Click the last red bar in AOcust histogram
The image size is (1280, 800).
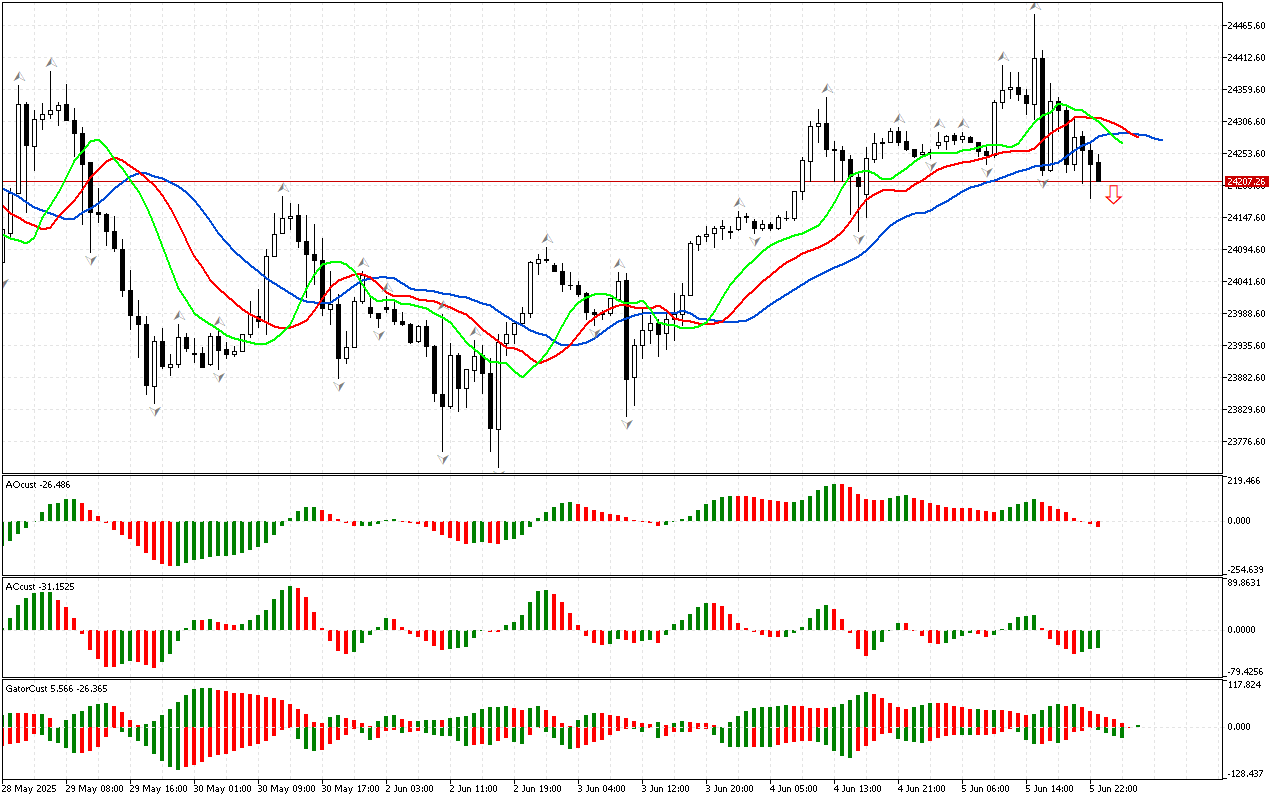(1097, 523)
